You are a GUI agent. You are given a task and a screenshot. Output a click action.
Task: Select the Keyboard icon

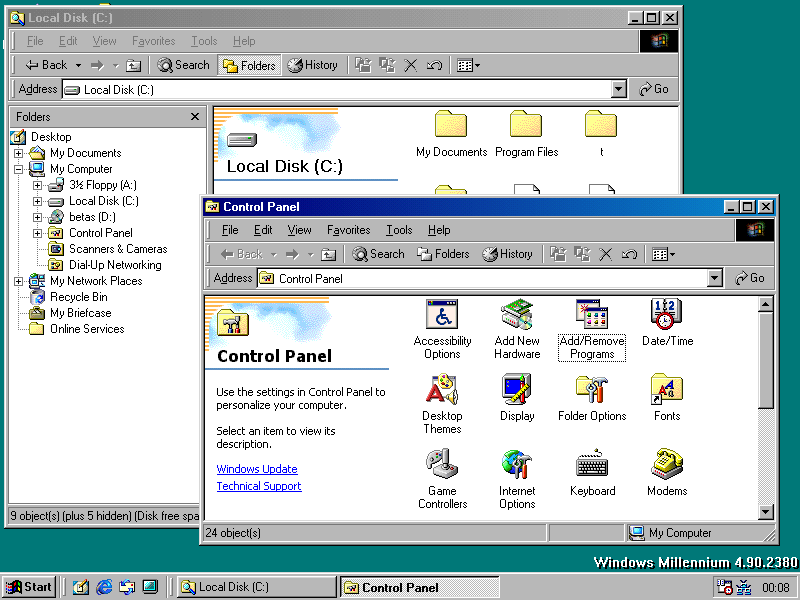point(592,473)
